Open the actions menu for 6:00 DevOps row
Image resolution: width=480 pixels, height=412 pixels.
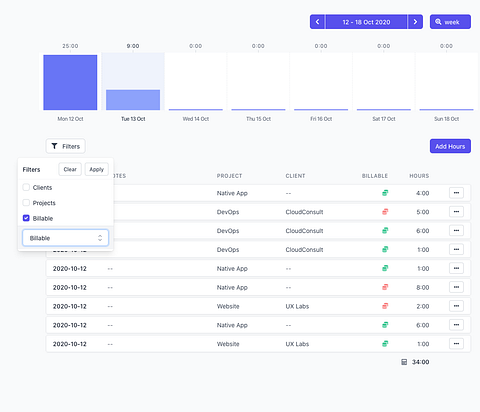coord(456,231)
